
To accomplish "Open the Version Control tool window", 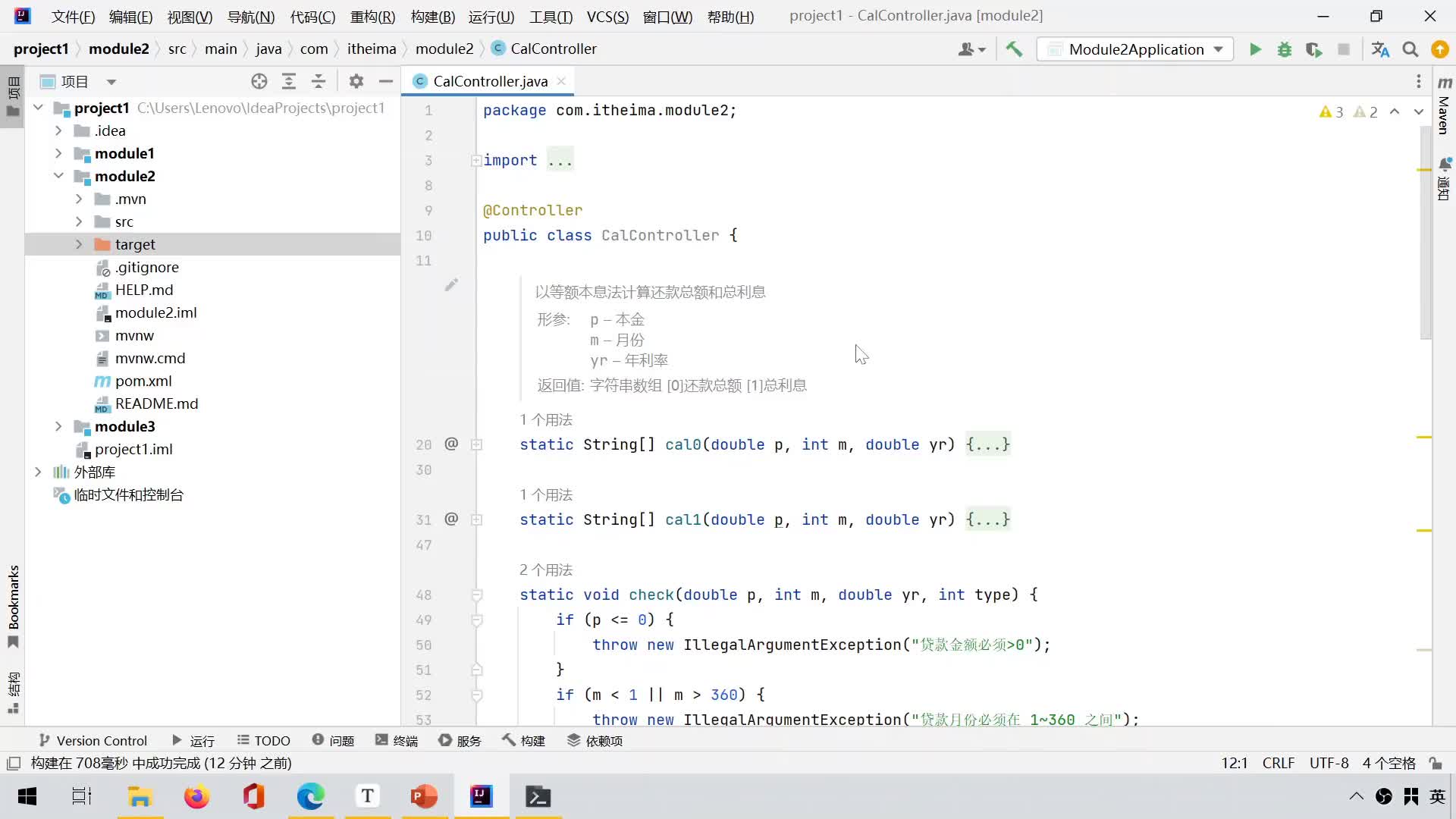I will (x=93, y=741).
